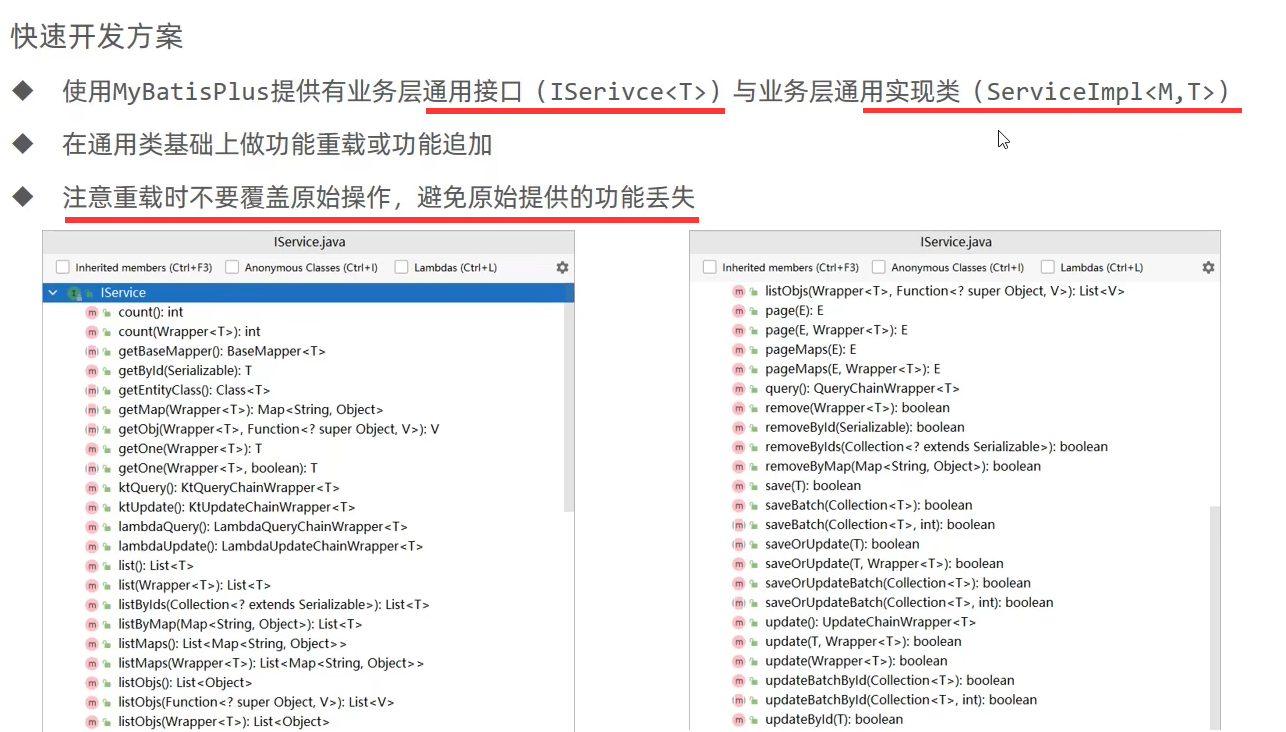Jump to saveOrUpdate(T): boolean method

point(841,545)
